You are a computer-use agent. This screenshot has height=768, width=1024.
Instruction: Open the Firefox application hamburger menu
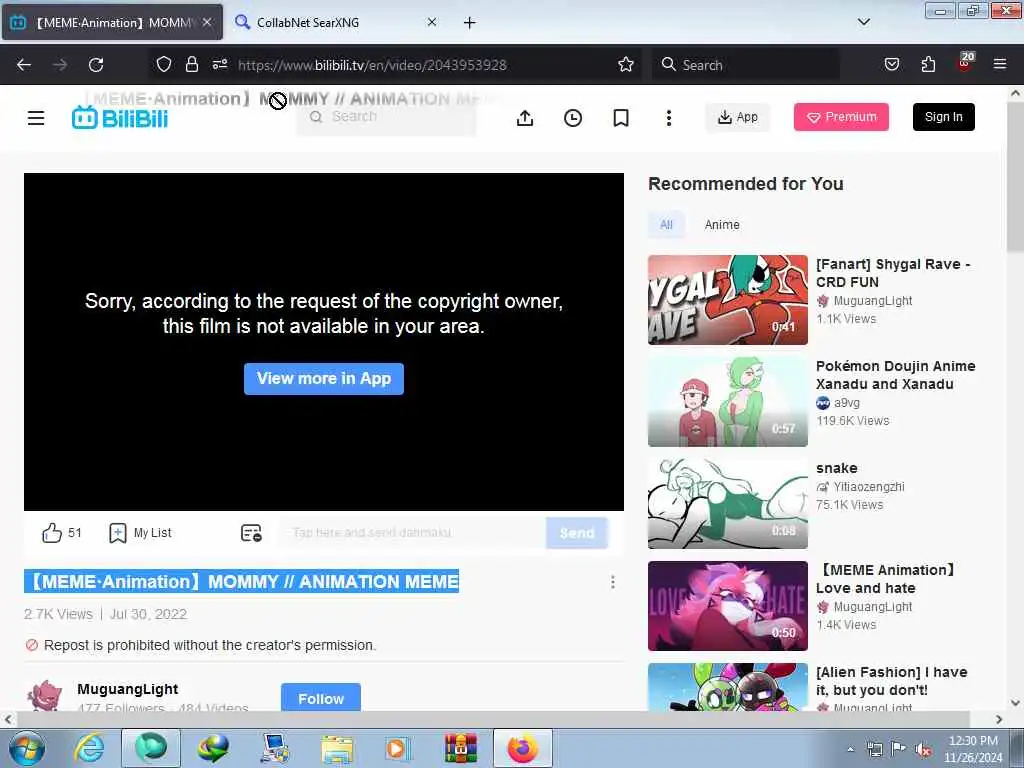pos(1000,64)
